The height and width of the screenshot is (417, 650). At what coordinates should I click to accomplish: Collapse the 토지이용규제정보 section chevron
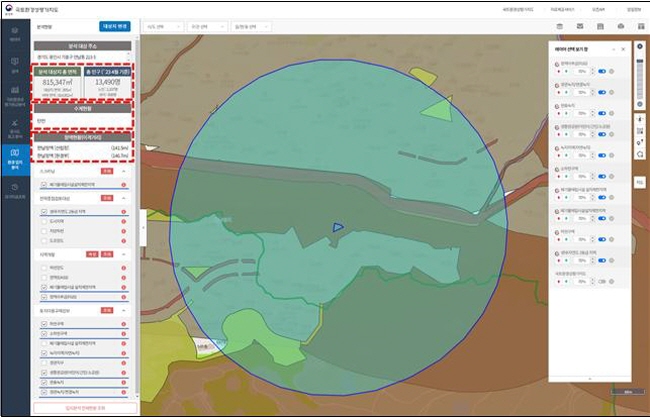[x=124, y=310]
